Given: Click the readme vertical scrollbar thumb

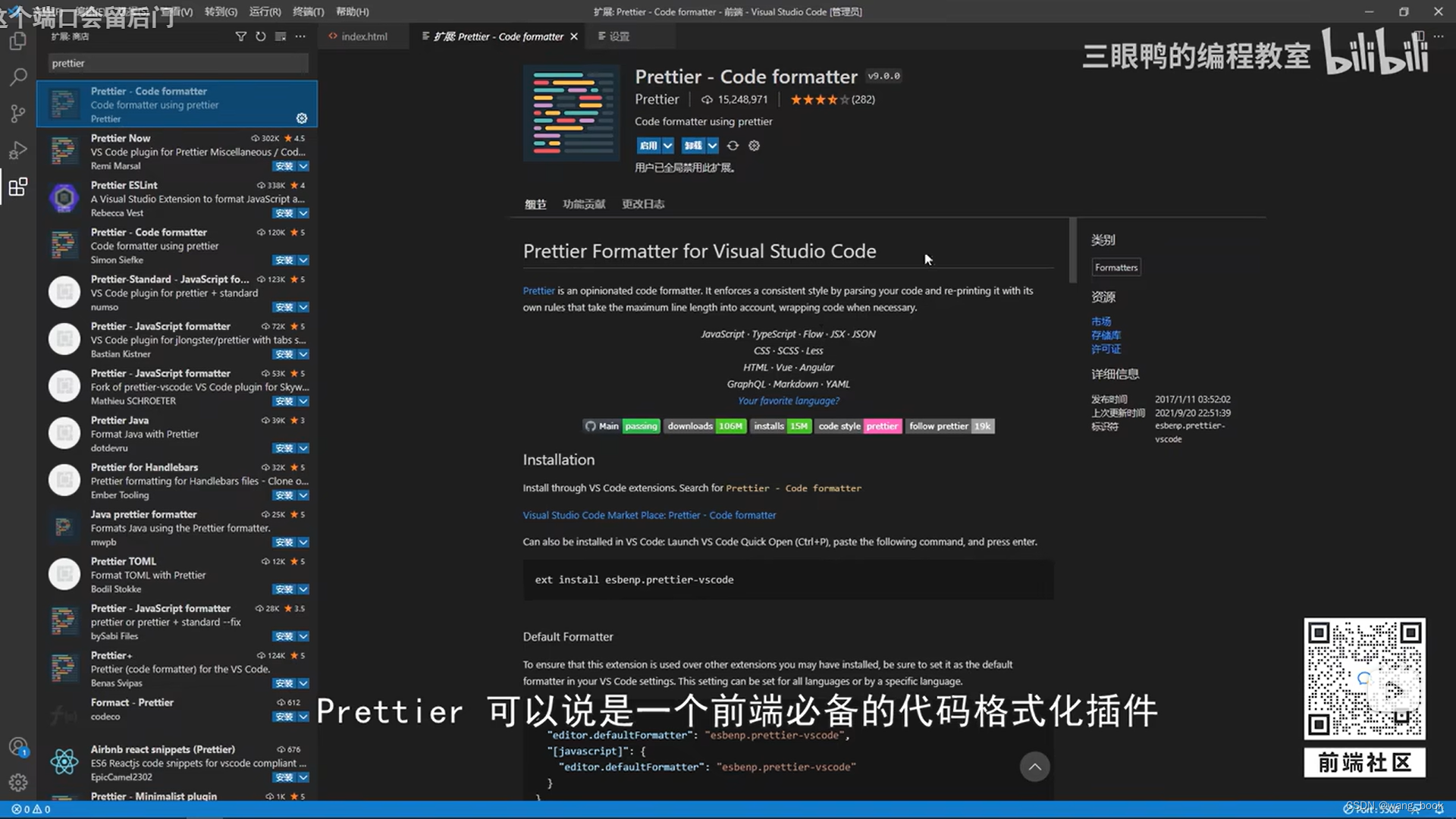Looking at the screenshot, I should pos(1072,250).
